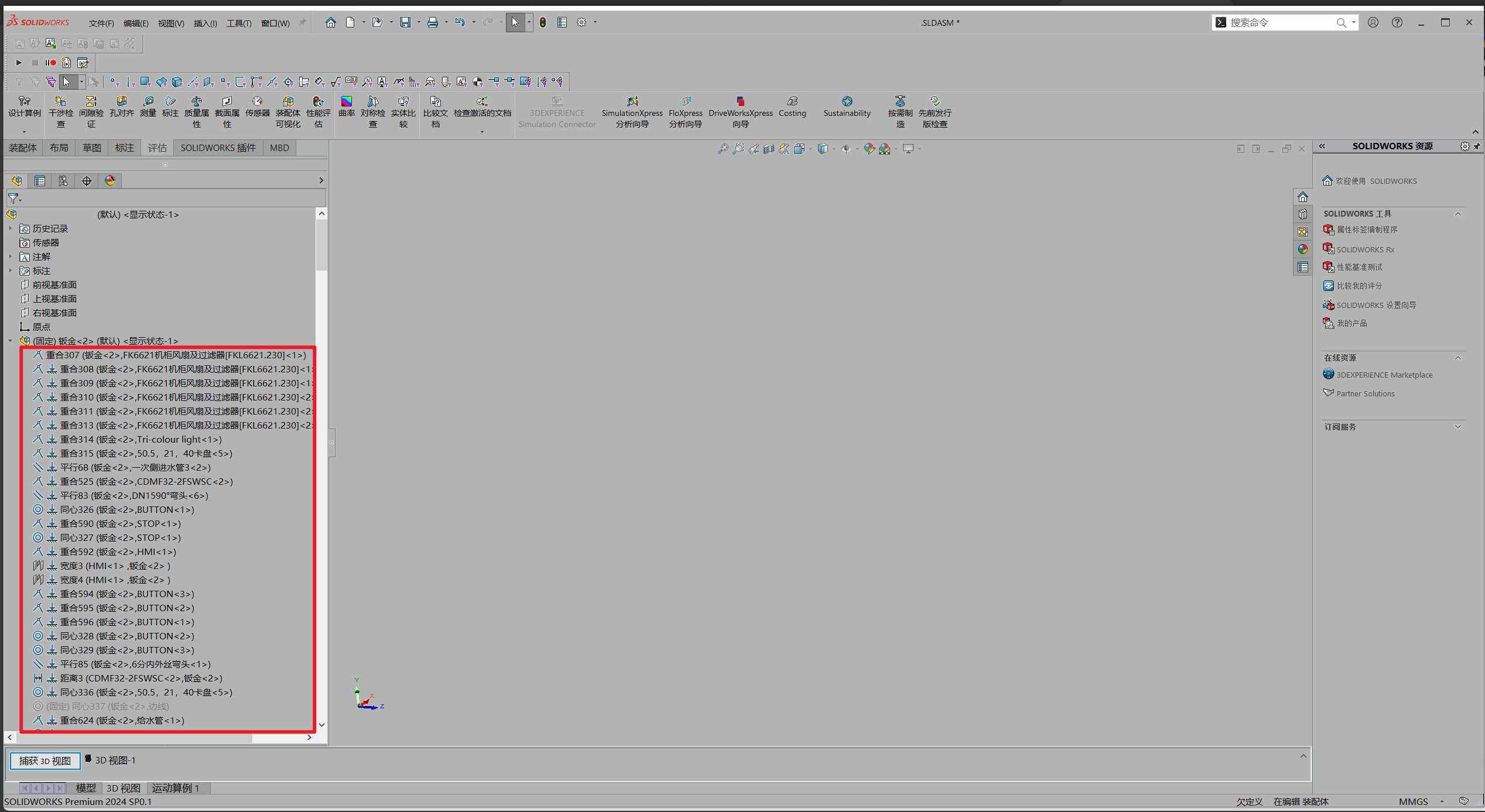
Task: Select the DisplayManager color wheel tab
Action: coord(110,181)
